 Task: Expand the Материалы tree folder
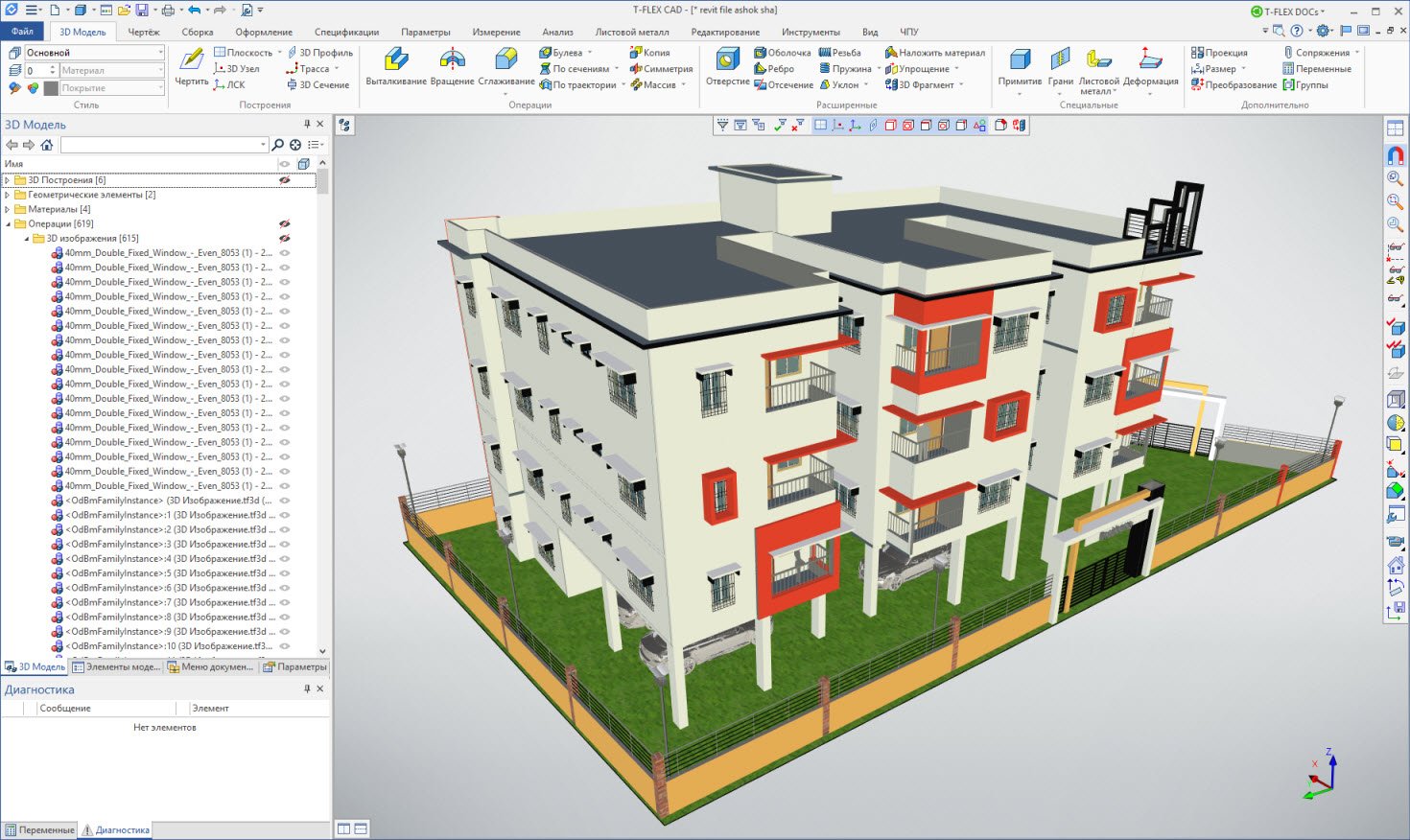tap(8, 209)
